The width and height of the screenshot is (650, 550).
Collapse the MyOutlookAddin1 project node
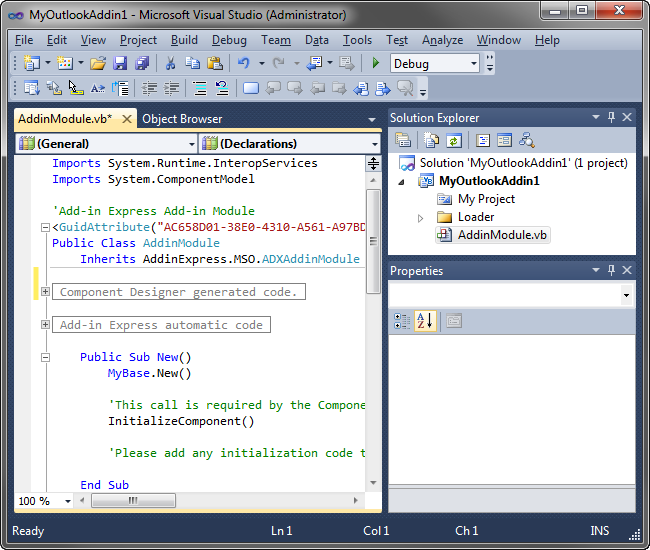tap(401, 182)
